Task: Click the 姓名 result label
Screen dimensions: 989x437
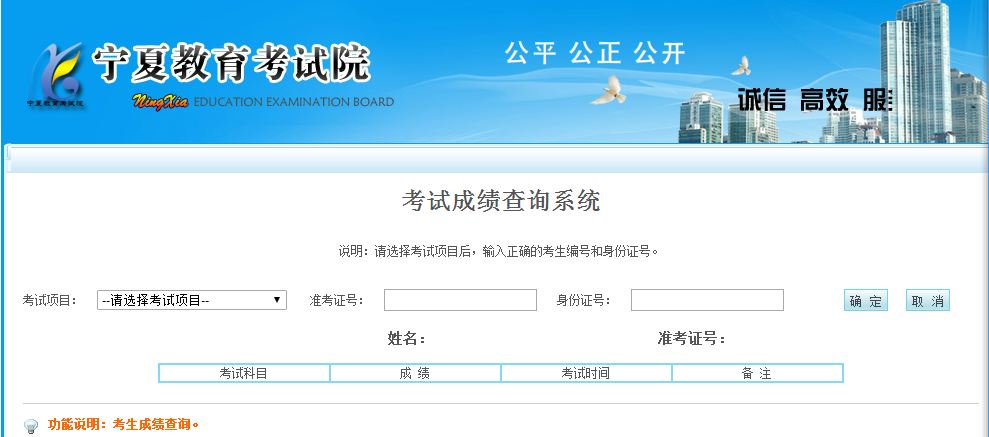Action: pos(407,339)
